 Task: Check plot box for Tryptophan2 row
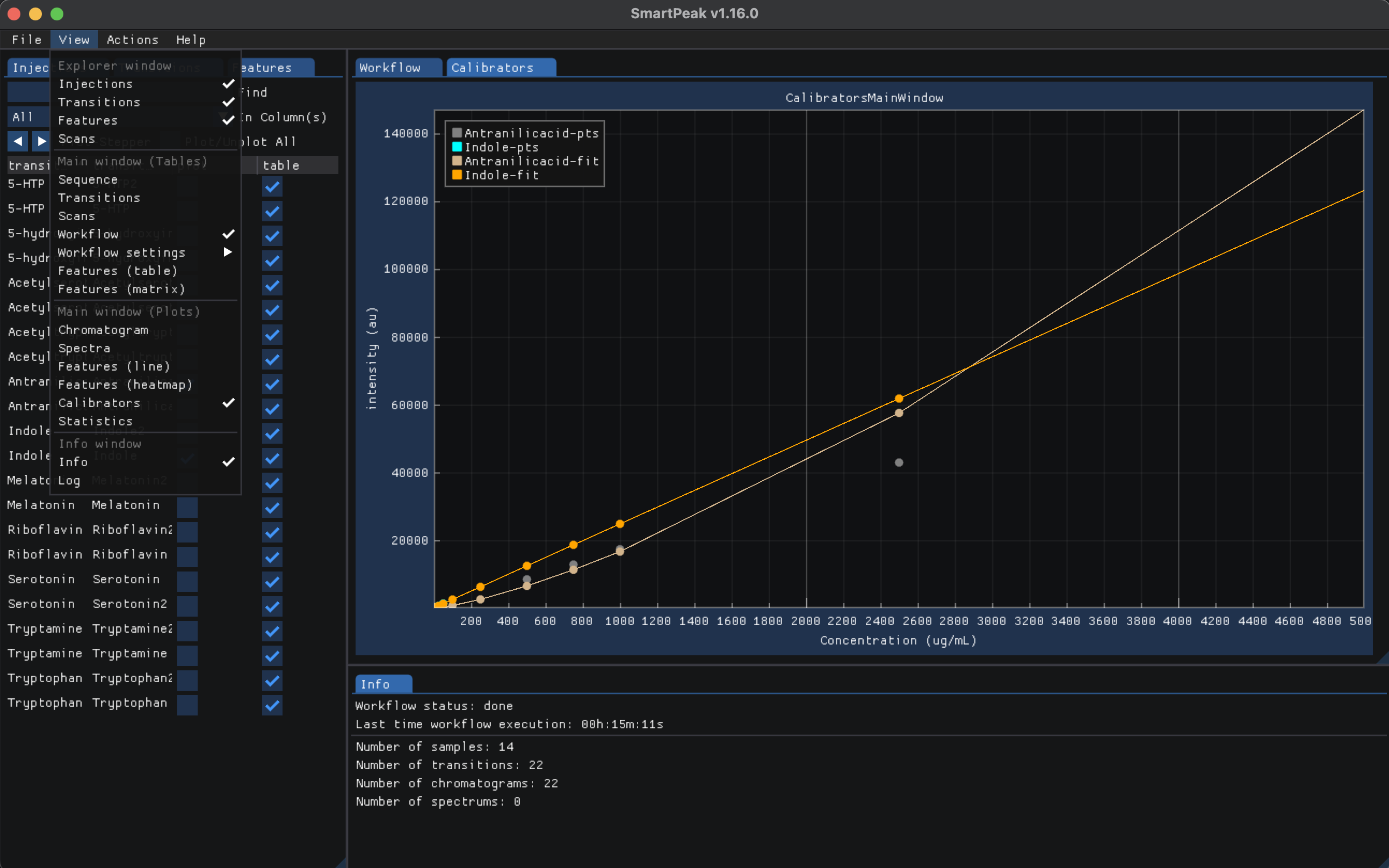point(187,681)
